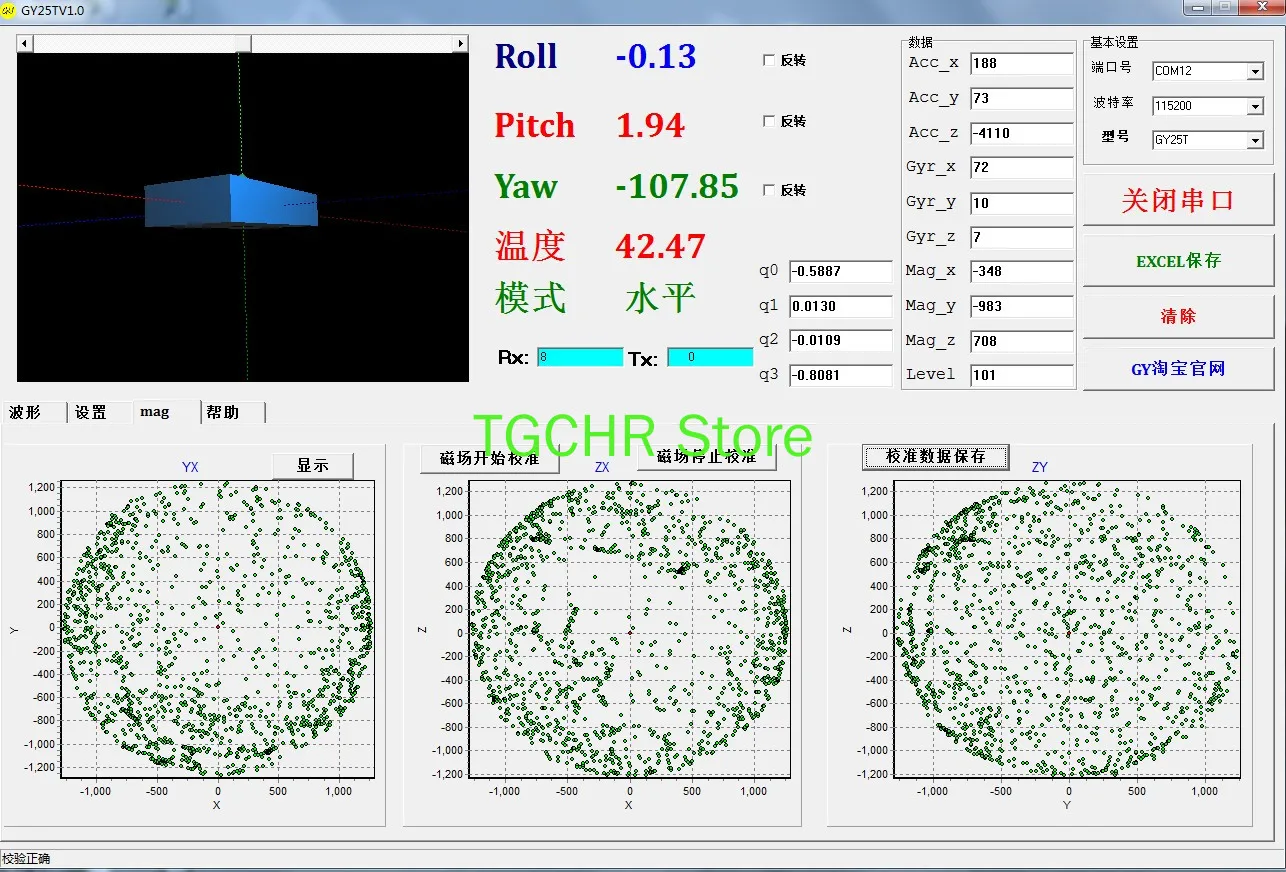This screenshot has width=1286, height=872.
Task: Enable the 反转 checkbox for Roll
Action: click(x=768, y=60)
